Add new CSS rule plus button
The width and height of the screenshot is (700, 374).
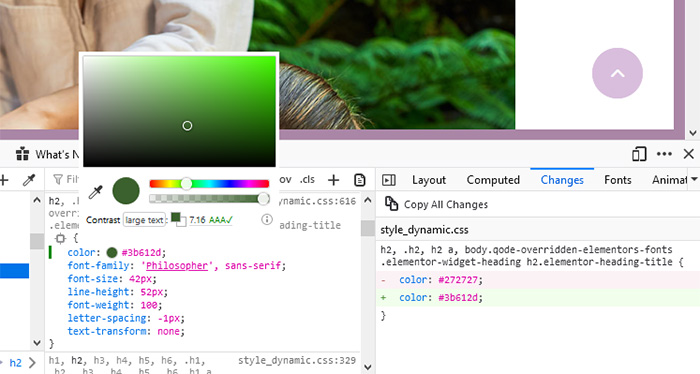333,180
